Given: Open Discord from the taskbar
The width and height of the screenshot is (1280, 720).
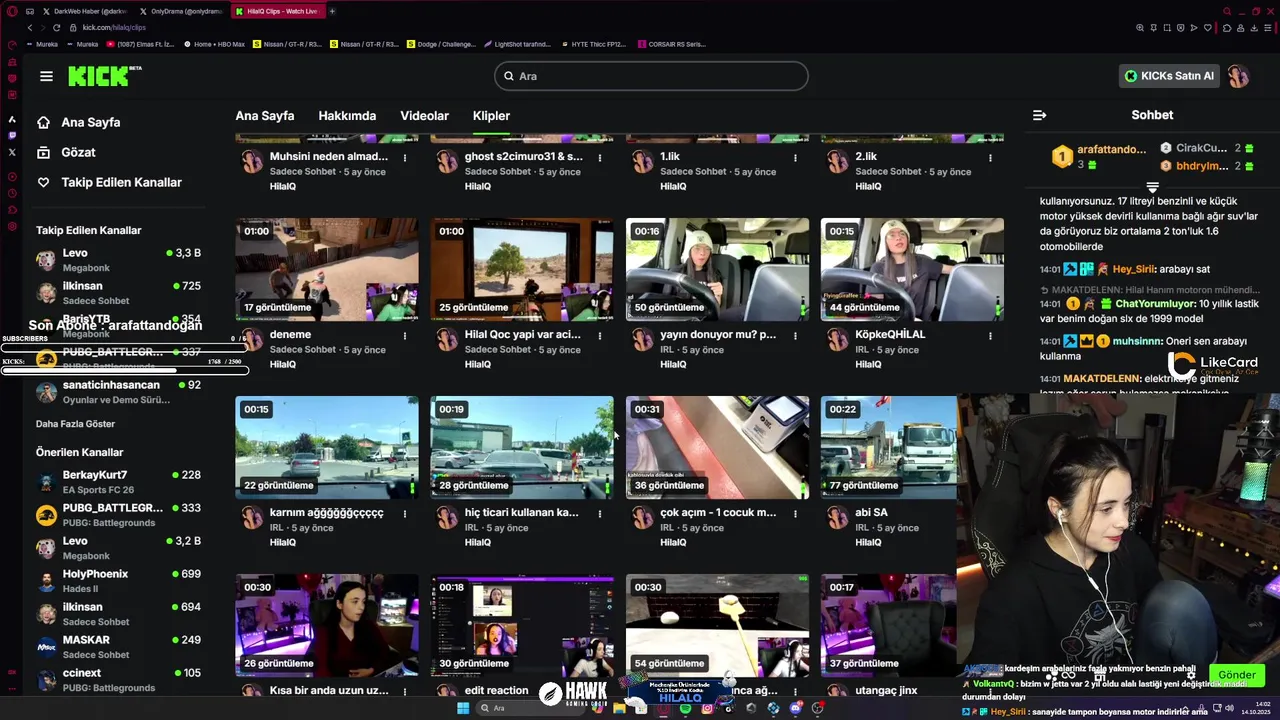Looking at the screenshot, I should click(795, 708).
